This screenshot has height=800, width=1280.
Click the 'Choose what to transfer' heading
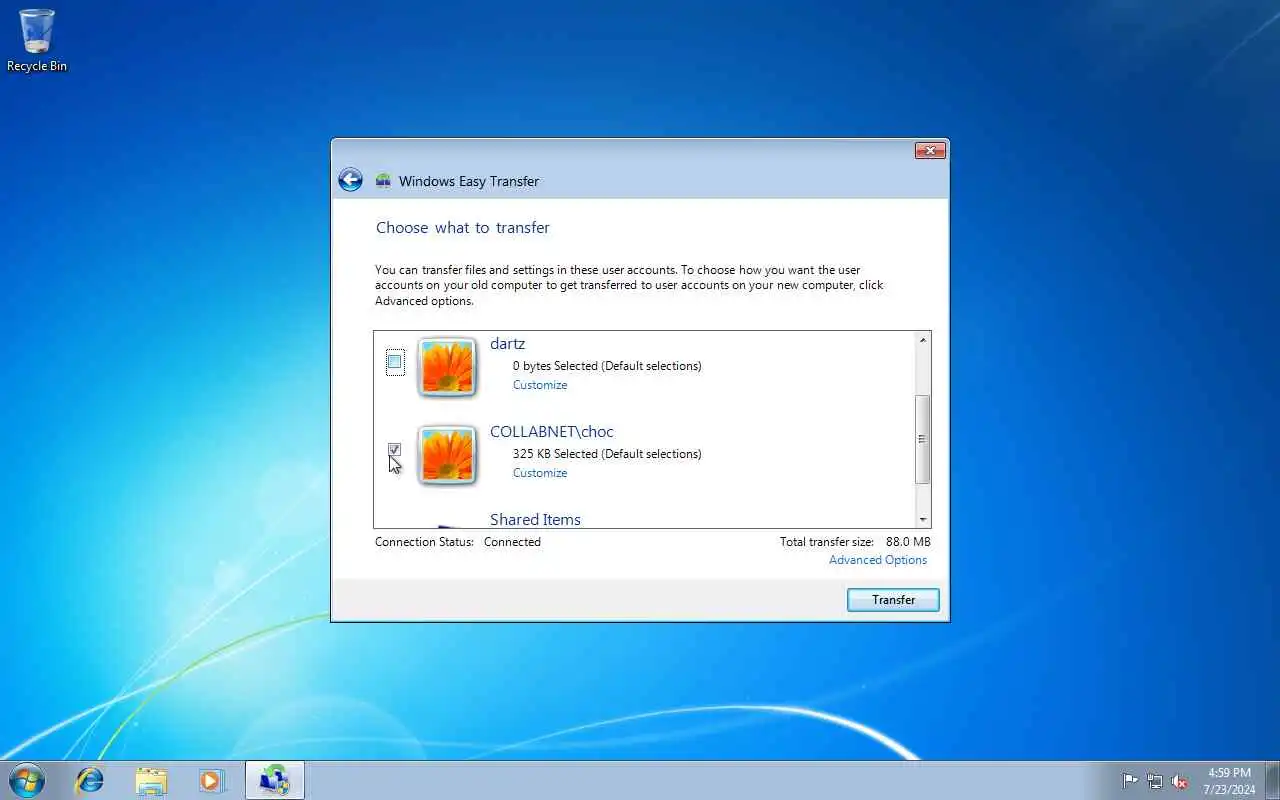[x=463, y=228]
